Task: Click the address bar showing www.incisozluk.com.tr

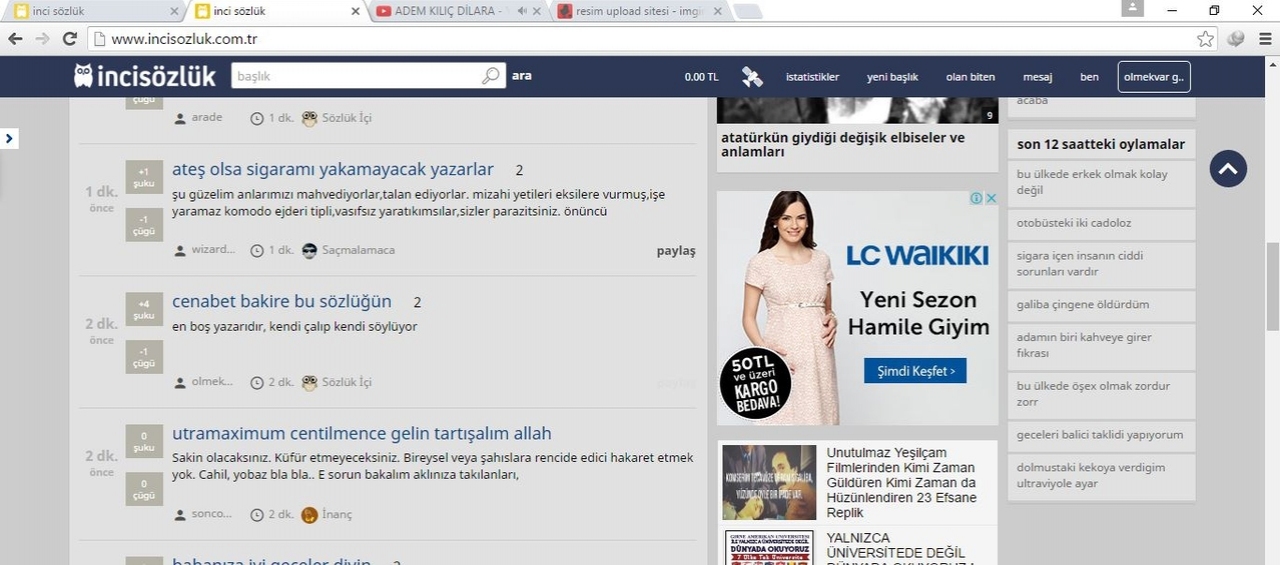Action: click(640, 39)
